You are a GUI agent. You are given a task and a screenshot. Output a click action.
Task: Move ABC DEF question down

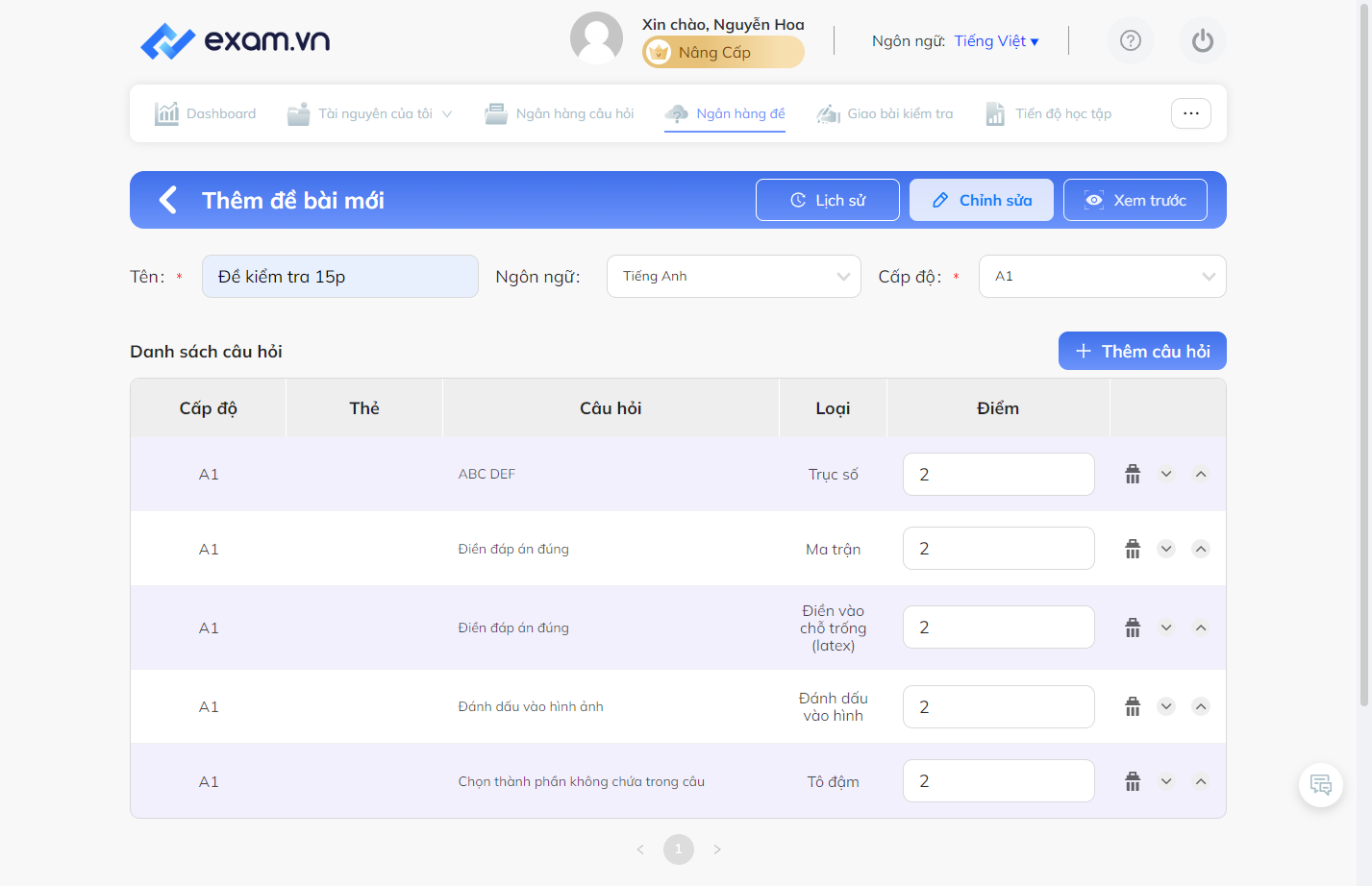[1166, 474]
